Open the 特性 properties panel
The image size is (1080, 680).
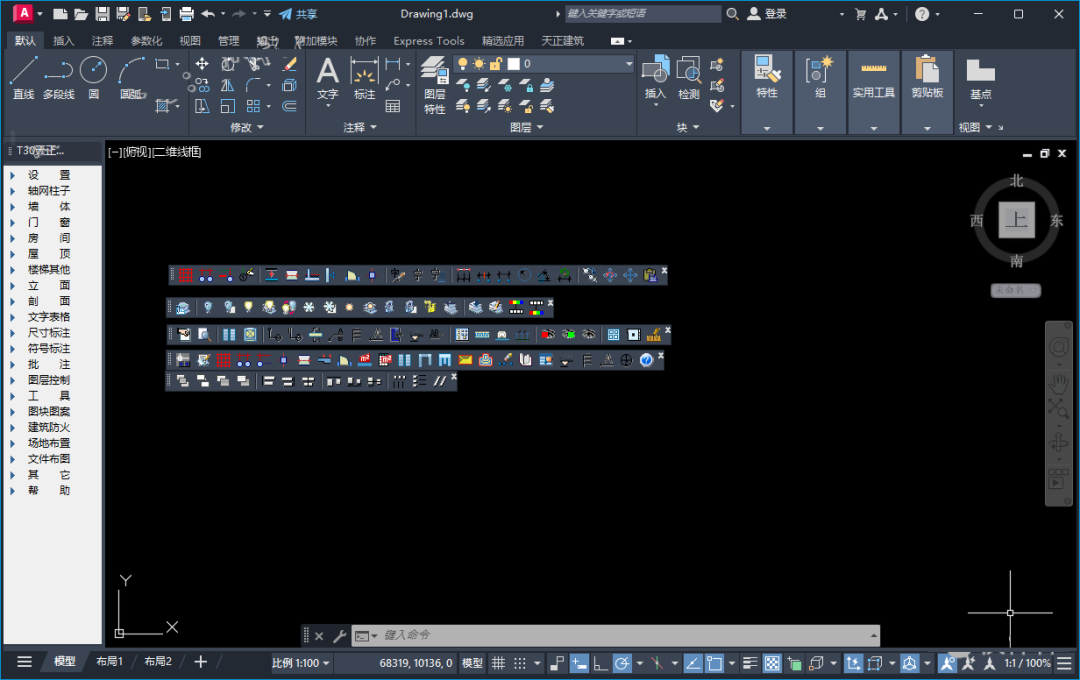[x=767, y=76]
